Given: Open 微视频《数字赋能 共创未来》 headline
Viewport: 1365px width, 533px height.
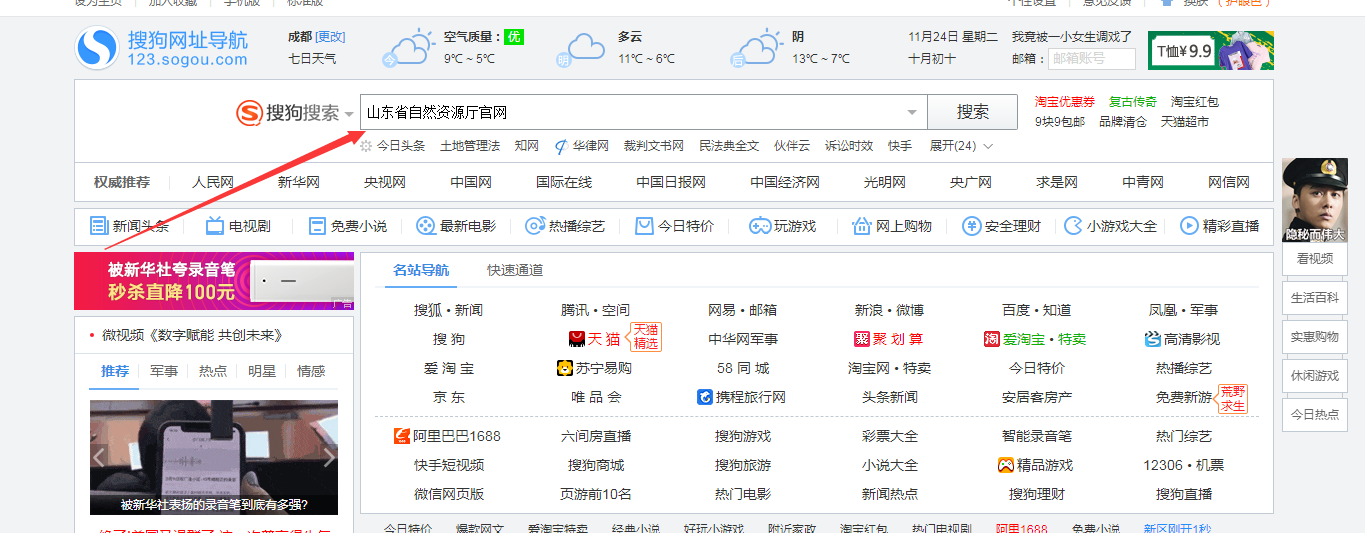Looking at the screenshot, I should point(192,335).
